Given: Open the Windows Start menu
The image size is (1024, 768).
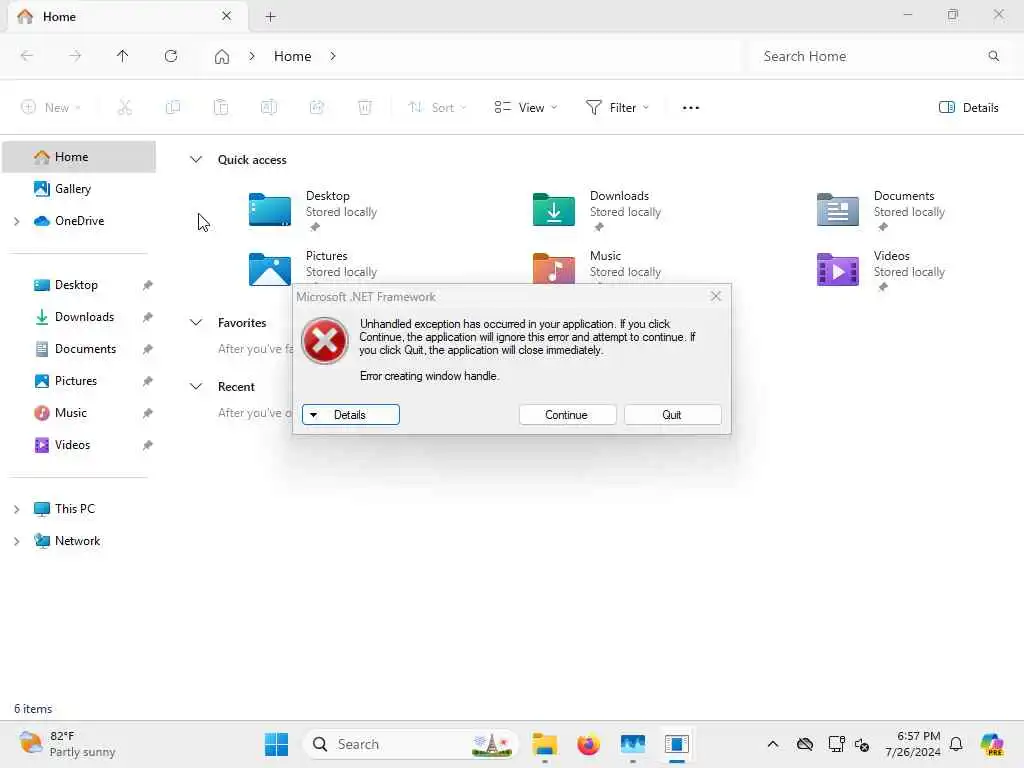Looking at the screenshot, I should (277, 744).
